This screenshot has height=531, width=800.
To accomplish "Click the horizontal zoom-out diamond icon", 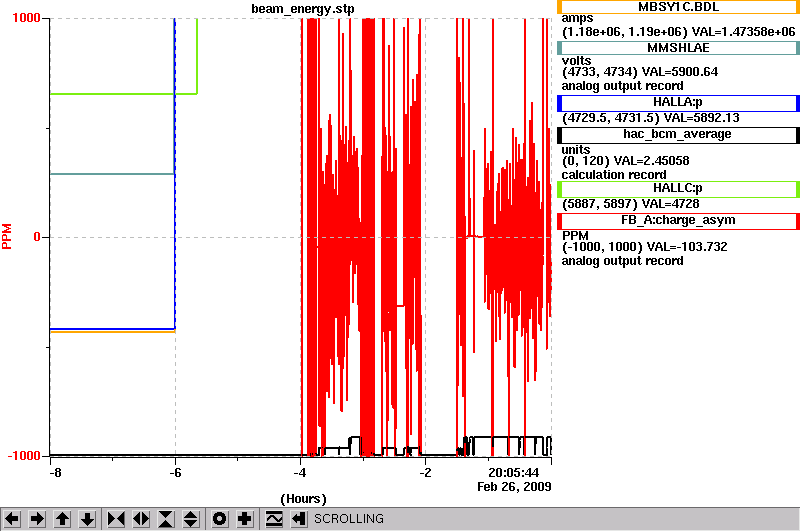I will (x=141, y=519).
